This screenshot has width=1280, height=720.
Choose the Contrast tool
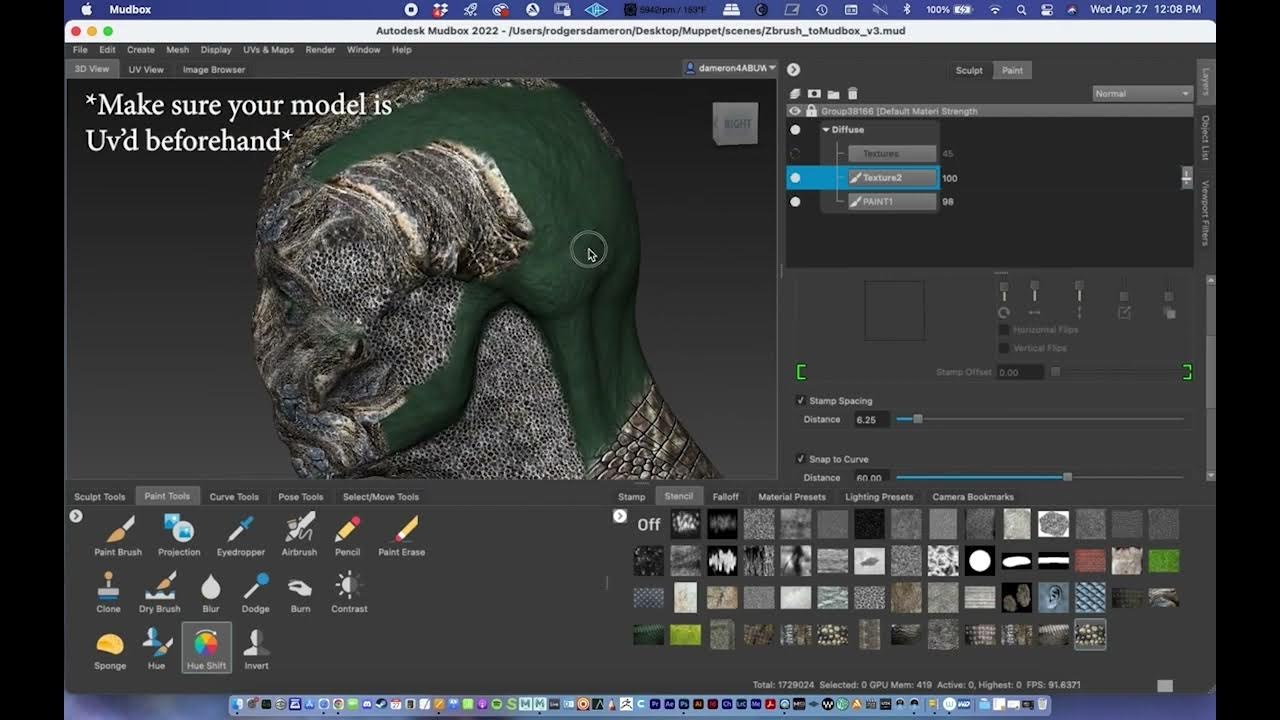349,592
